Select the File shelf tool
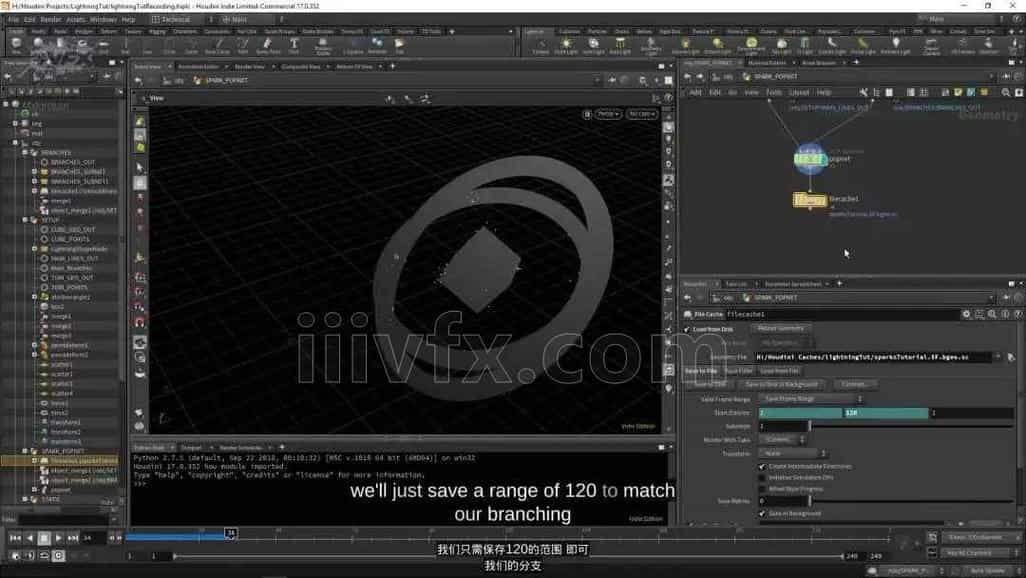The image size is (1026, 578). [399, 45]
